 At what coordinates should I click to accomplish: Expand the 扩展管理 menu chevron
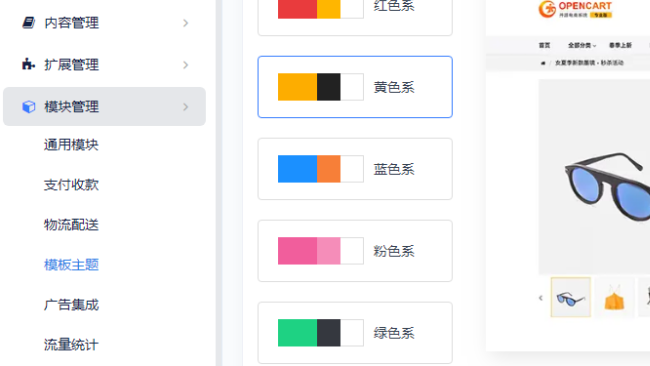(x=185, y=65)
